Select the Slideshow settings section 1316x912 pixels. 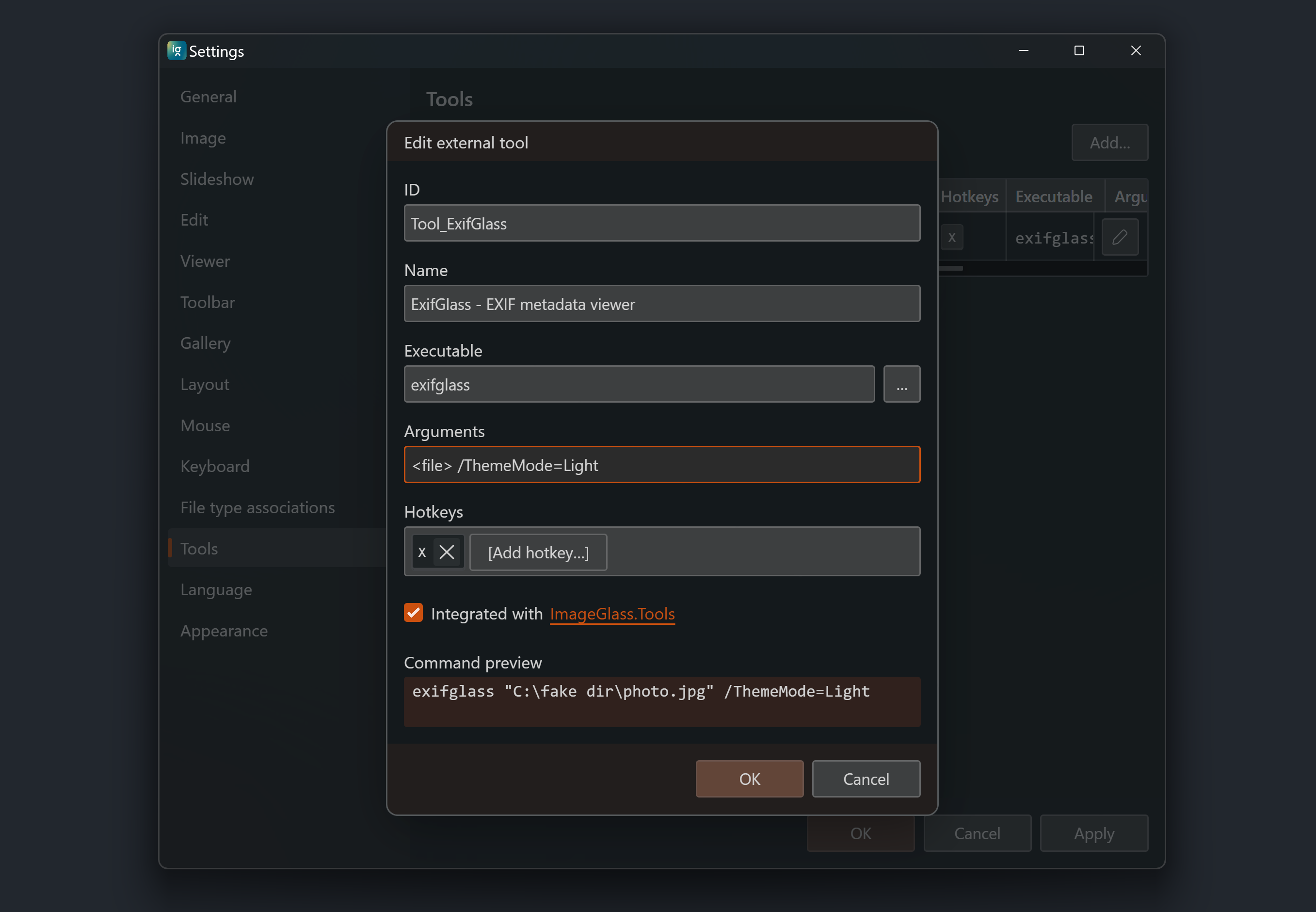point(216,179)
